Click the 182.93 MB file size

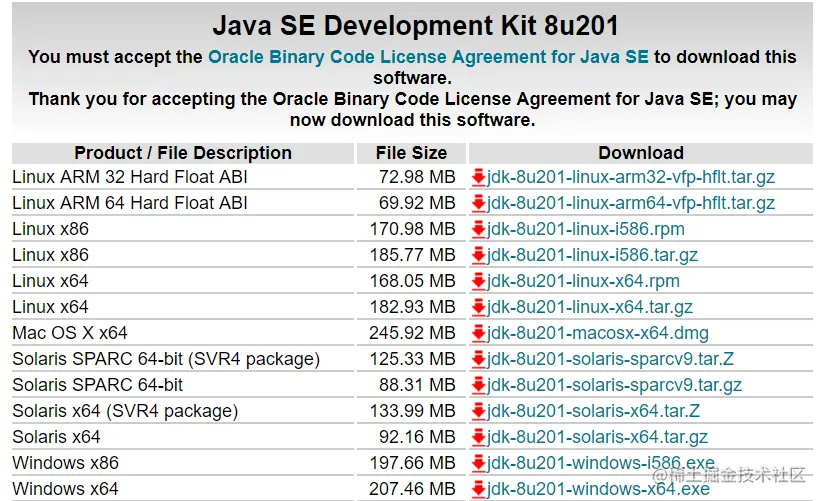(x=413, y=307)
